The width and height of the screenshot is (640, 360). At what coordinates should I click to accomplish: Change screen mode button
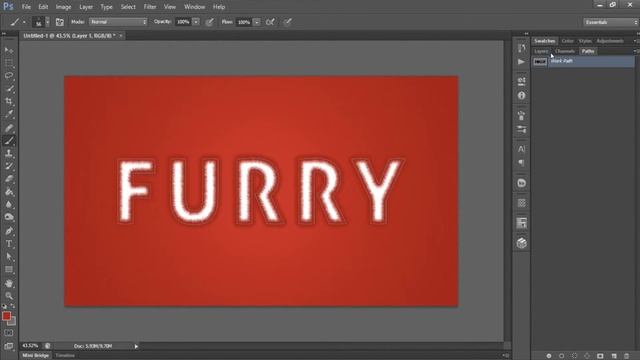[9, 347]
